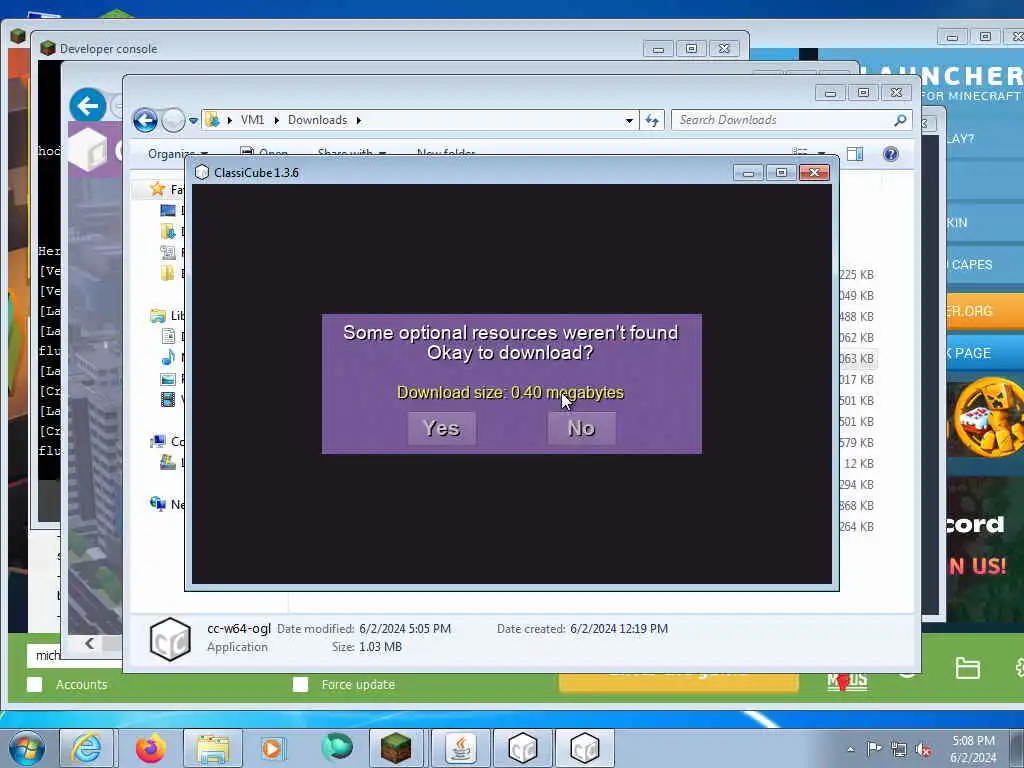This screenshot has height=768, width=1024.
Task: Select the Computer node in the navigation pane
Action: [167, 441]
